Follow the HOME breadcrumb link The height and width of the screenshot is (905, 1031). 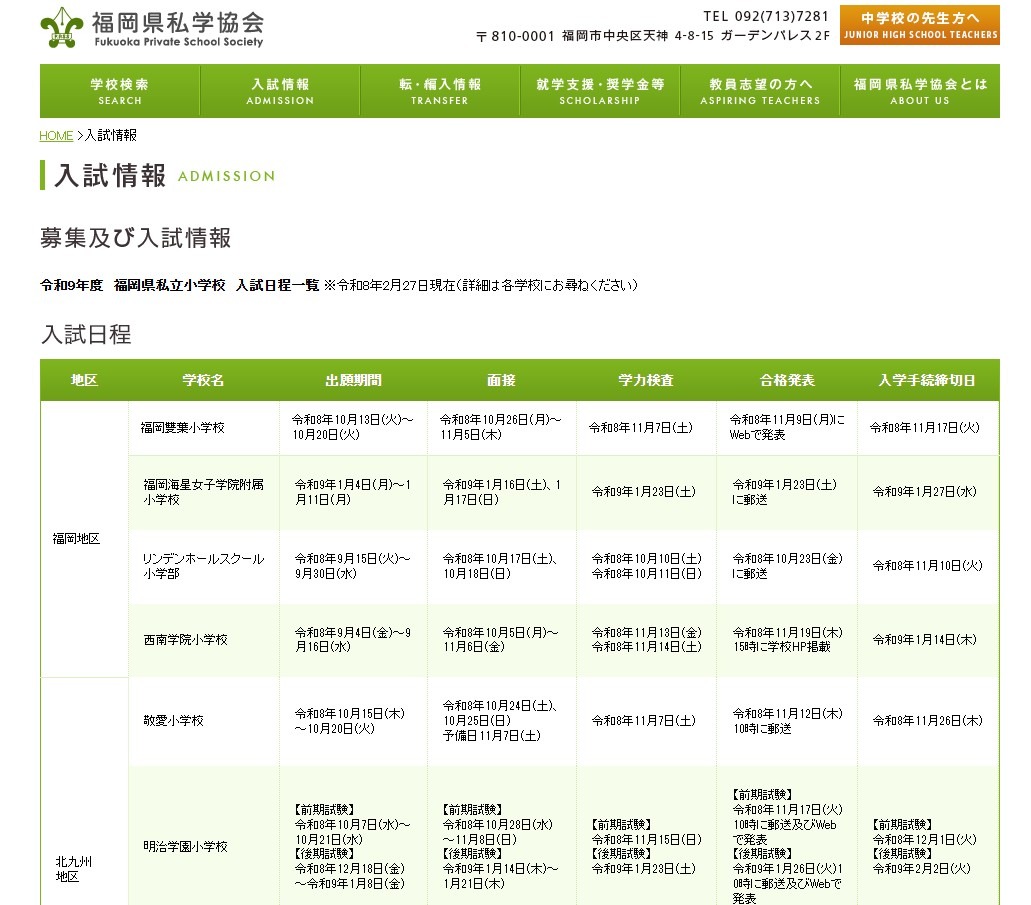[56, 135]
